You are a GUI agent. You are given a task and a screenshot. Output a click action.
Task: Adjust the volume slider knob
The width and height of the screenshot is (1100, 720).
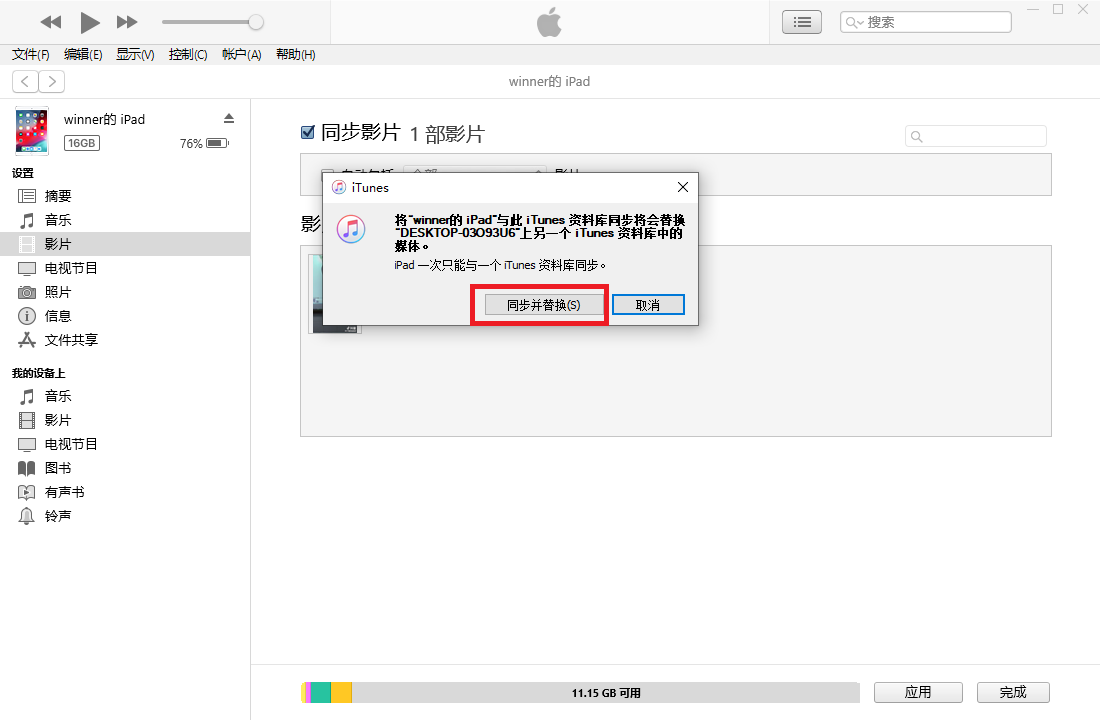pos(256,22)
